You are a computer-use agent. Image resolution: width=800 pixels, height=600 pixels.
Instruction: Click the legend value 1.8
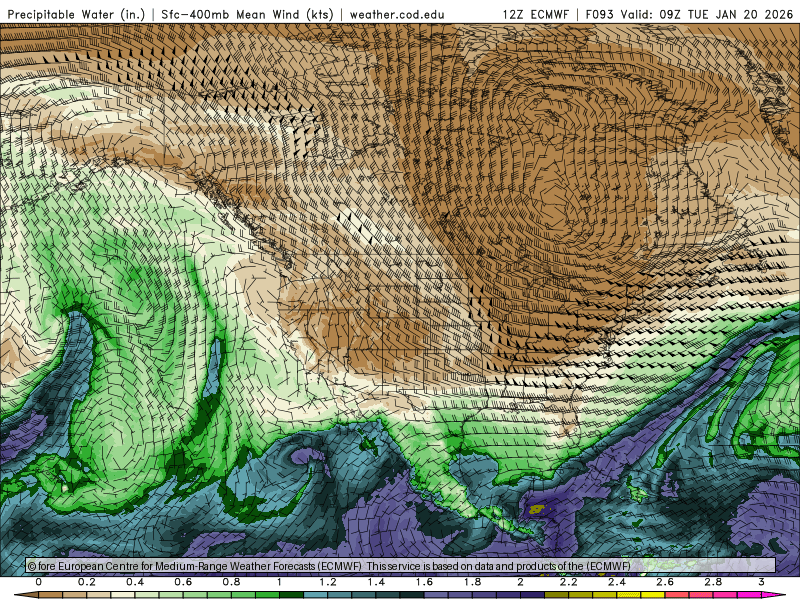click(472, 582)
